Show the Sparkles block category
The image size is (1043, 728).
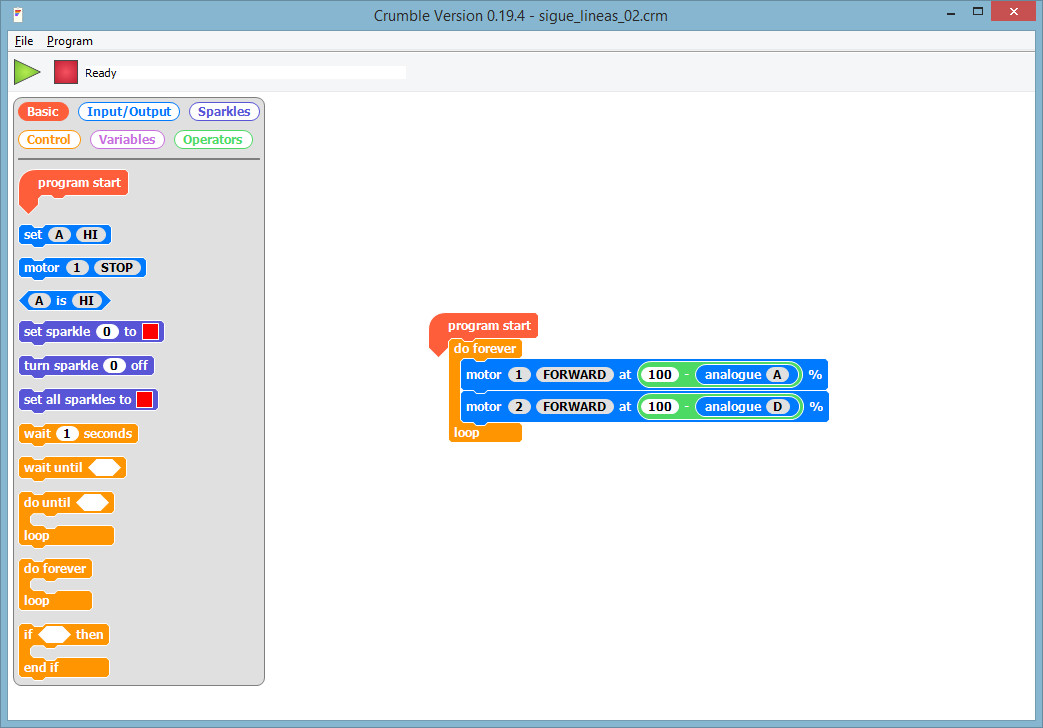[224, 112]
